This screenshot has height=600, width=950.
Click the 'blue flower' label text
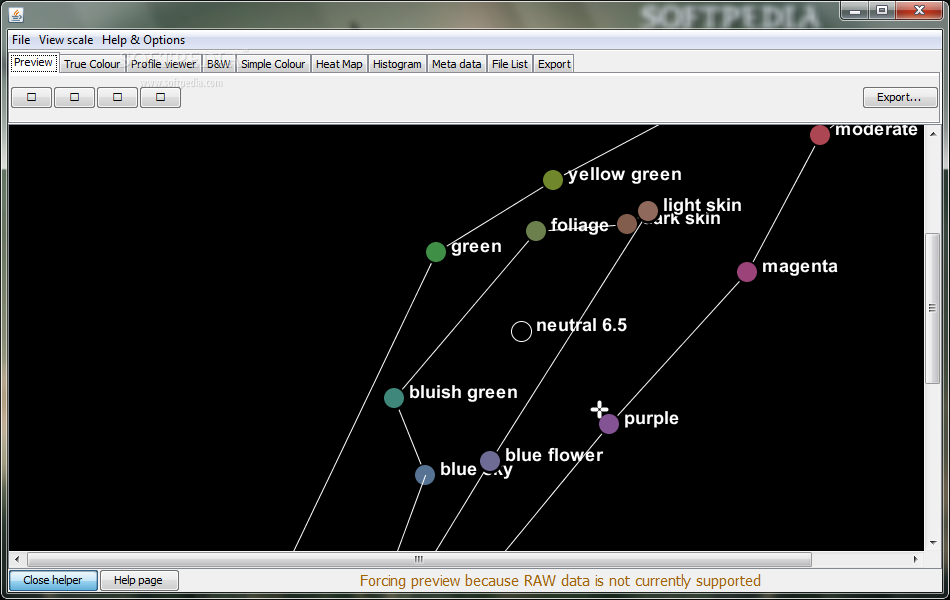pos(554,455)
